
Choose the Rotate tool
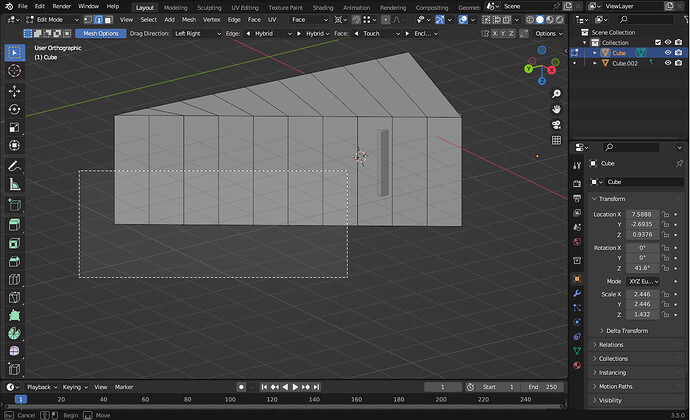pos(15,109)
